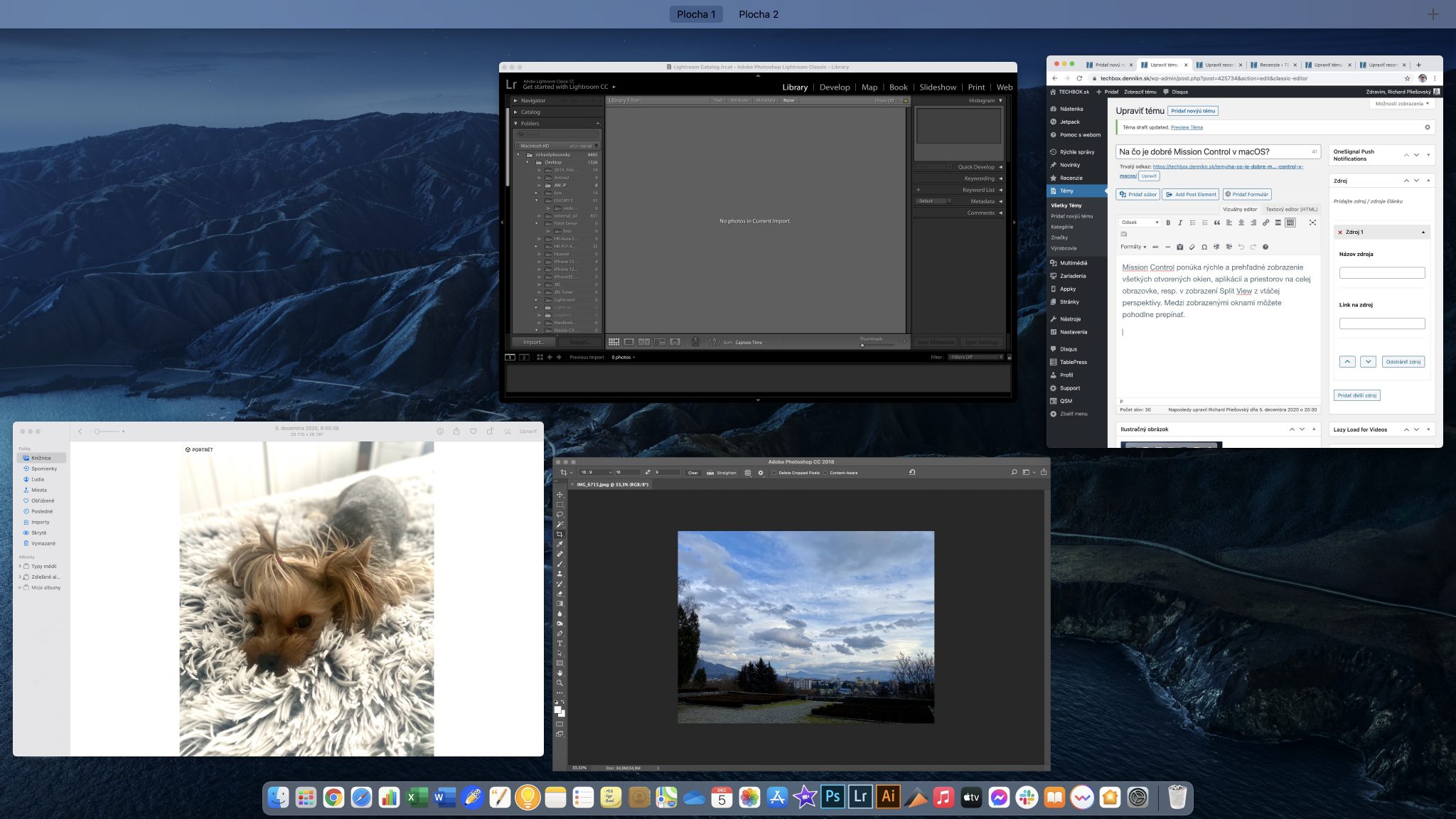Switch to Textový editor (HTML) tab
The height and width of the screenshot is (819, 1456).
click(1291, 209)
